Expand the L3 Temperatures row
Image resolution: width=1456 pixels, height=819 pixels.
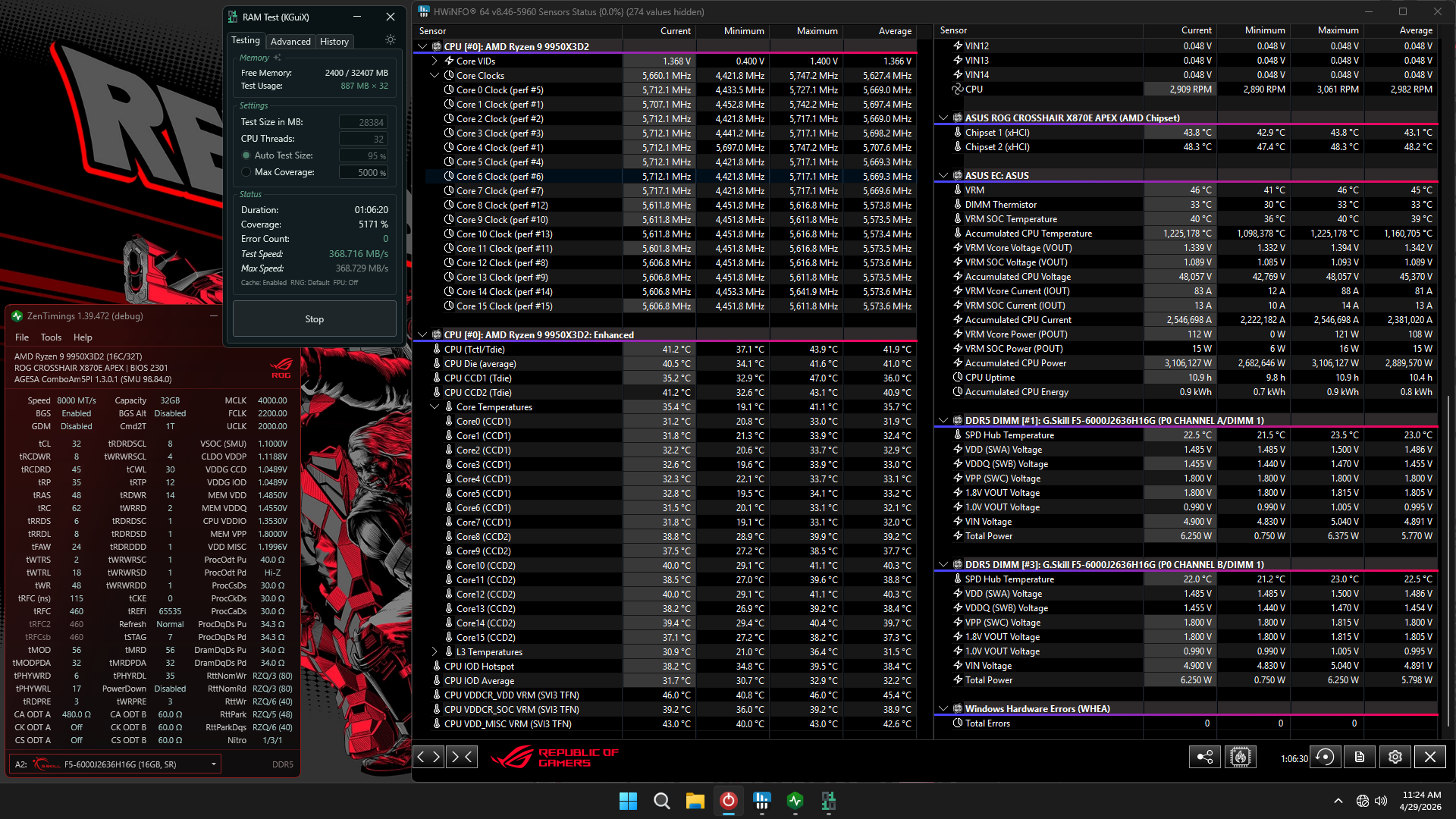click(x=435, y=652)
